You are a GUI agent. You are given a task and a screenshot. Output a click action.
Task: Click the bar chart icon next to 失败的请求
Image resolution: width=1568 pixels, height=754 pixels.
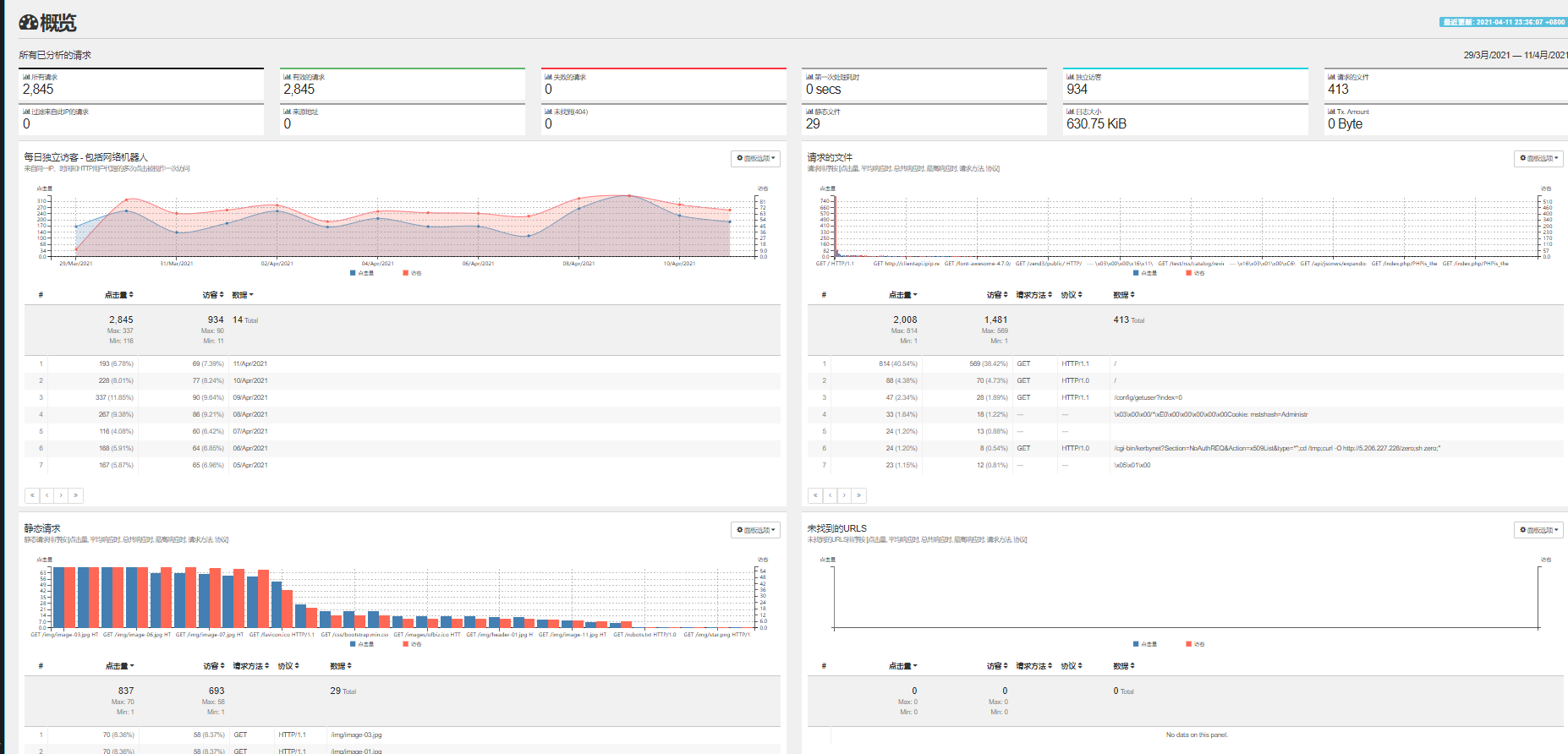point(548,77)
